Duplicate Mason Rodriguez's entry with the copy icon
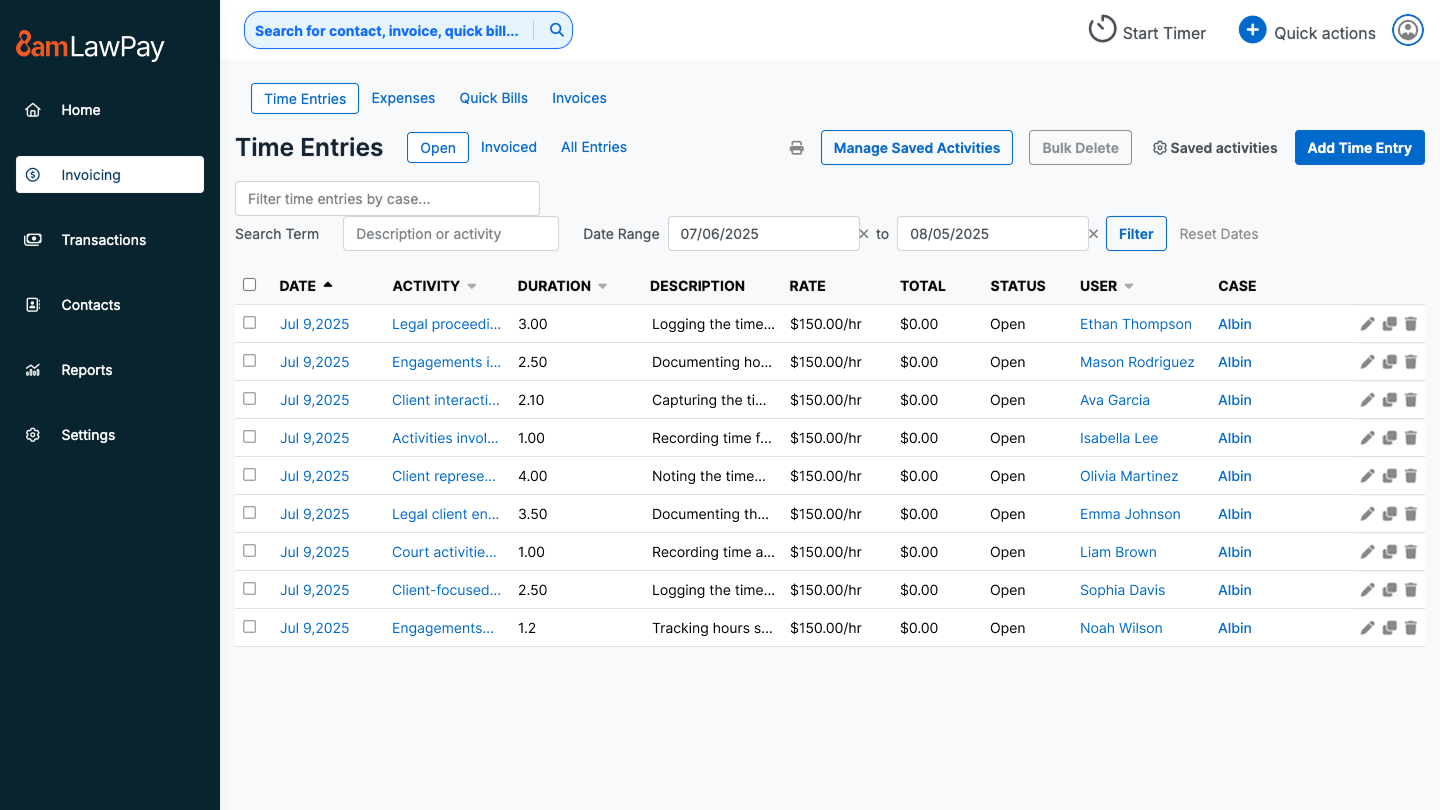Screen dimensions: 1440x810 coord(1389,361)
